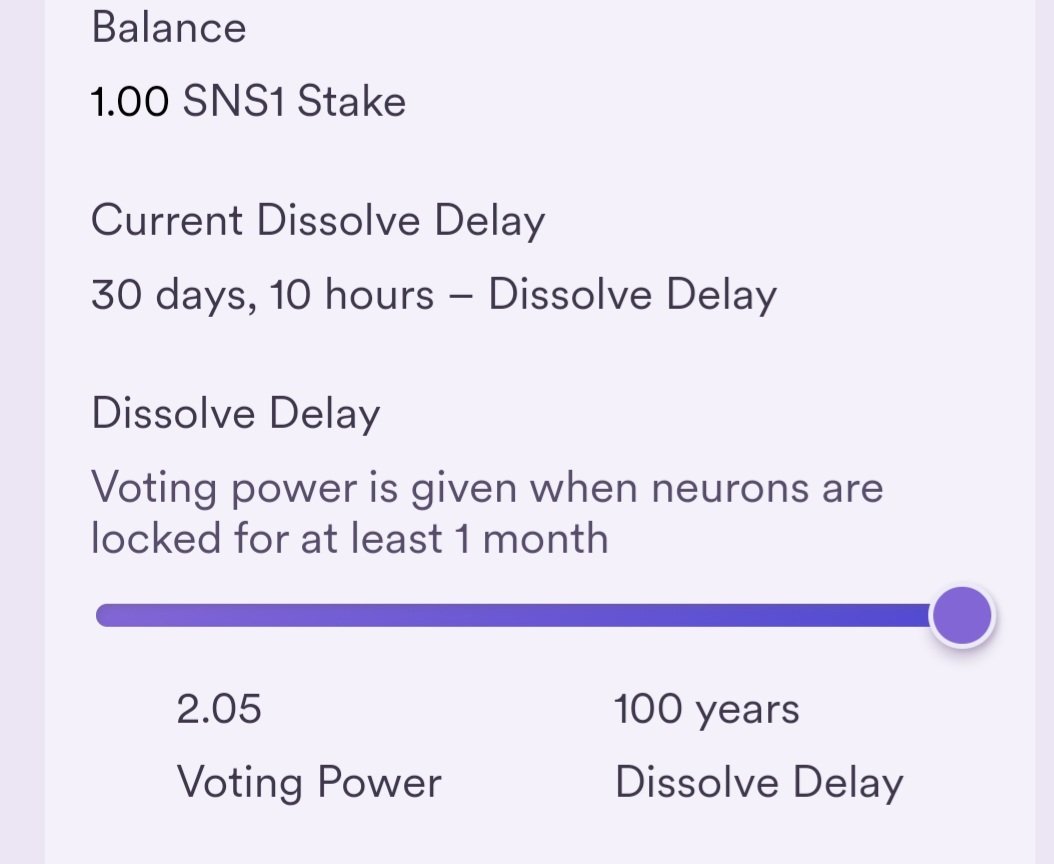Click the word 'Stake' in balance row
Image resolution: width=1054 pixels, height=864 pixels.
[x=352, y=102]
